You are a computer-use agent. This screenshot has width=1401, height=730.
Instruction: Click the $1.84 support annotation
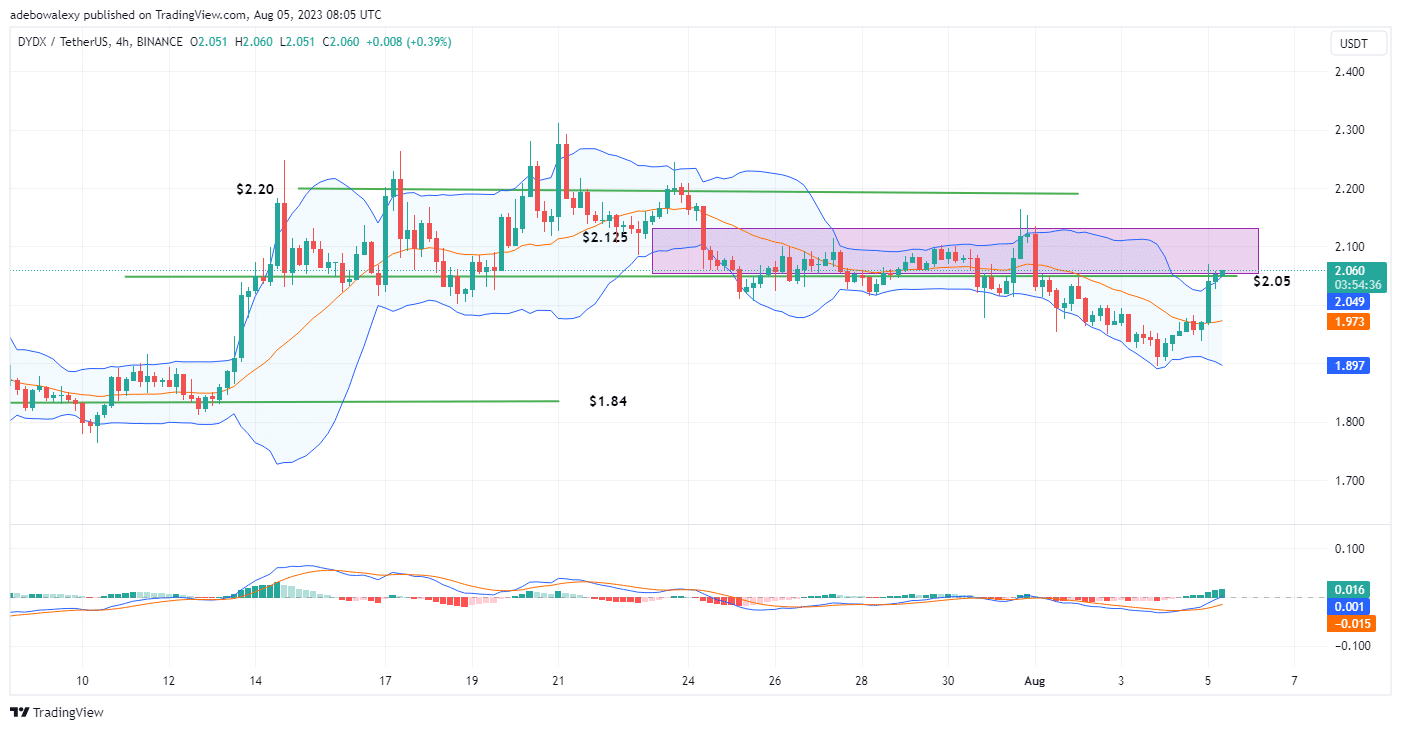point(607,401)
